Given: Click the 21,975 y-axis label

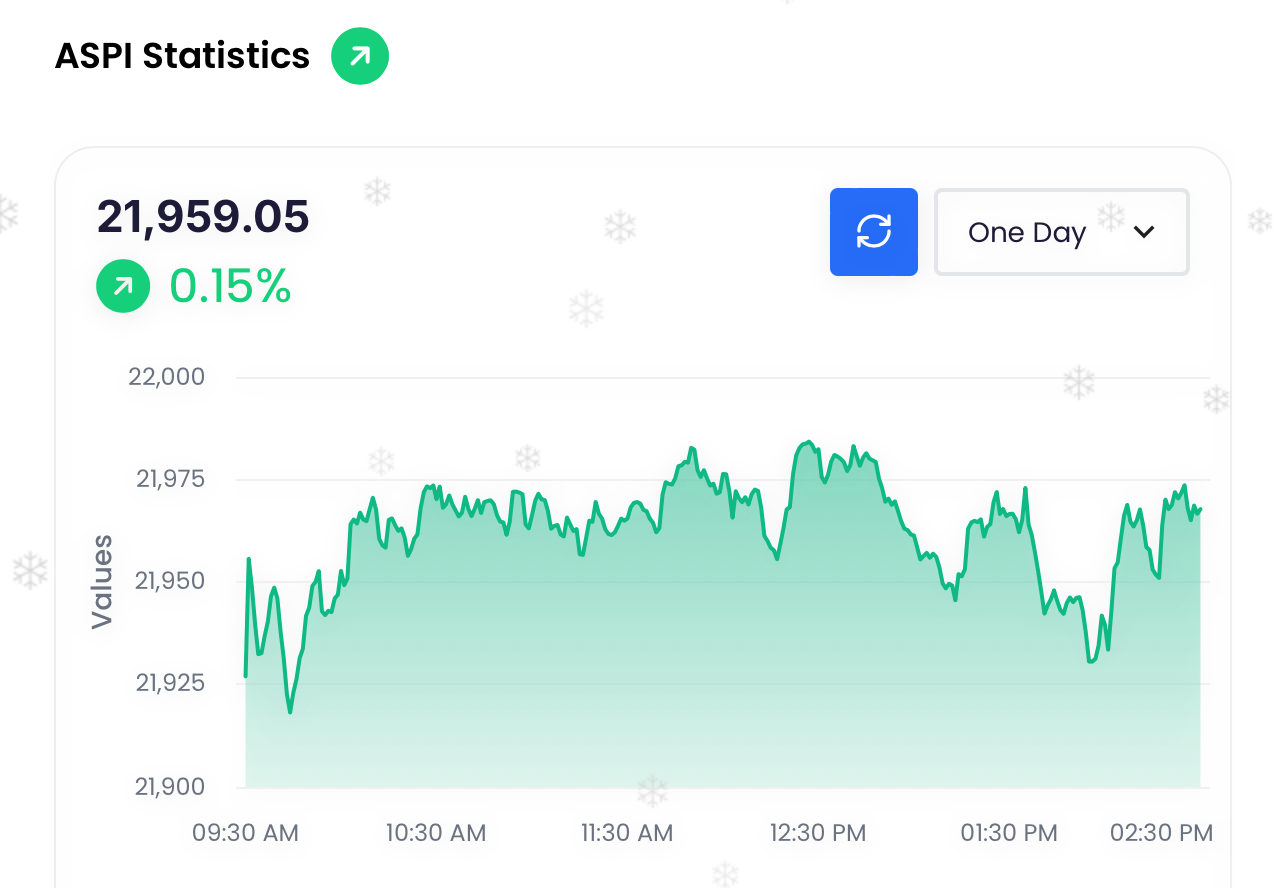Looking at the screenshot, I should 170,479.
